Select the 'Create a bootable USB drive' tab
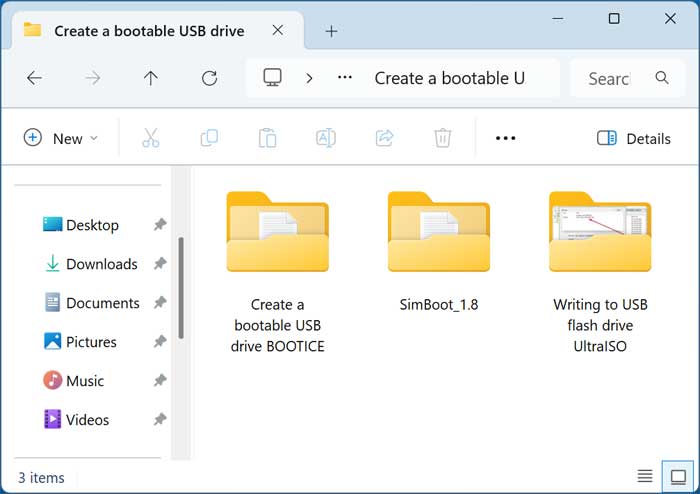The image size is (700, 494). pyautogui.click(x=149, y=31)
